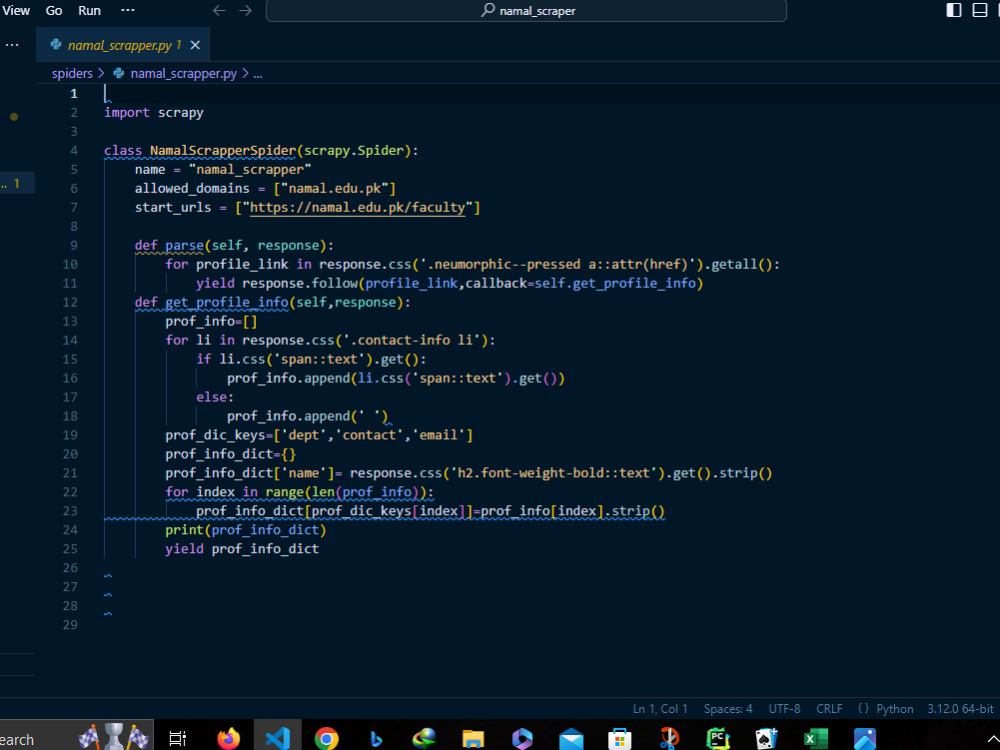The image size is (1000, 750).
Task: Open the View menu
Action: (x=15, y=10)
